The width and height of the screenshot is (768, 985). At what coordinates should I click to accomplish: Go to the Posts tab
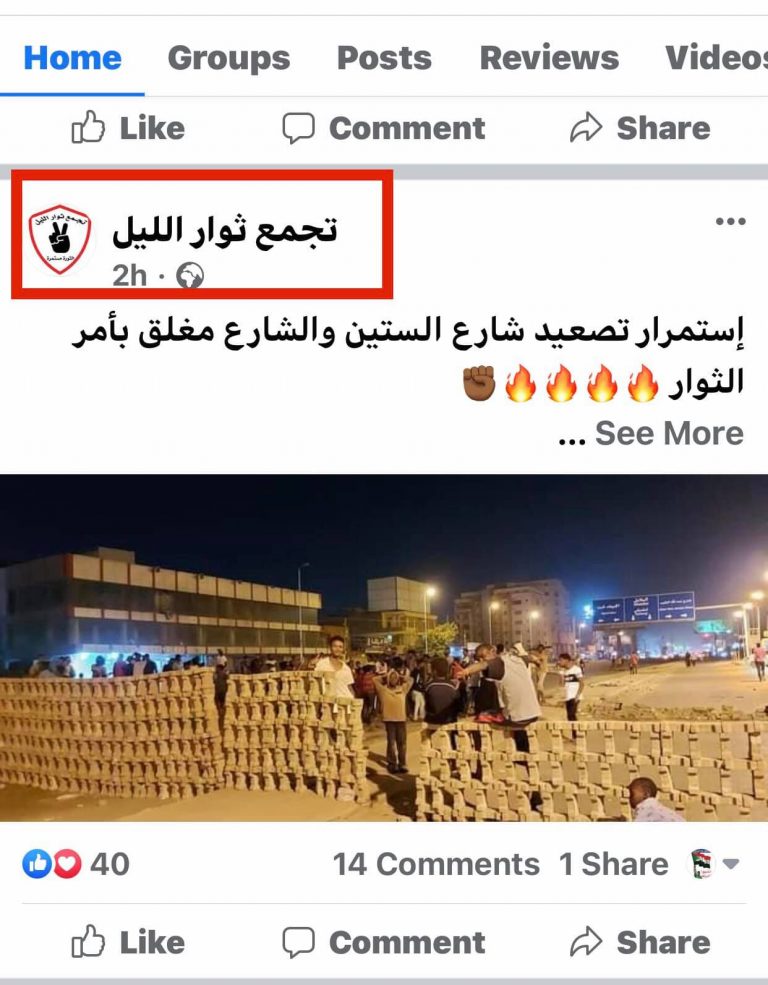(384, 58)
